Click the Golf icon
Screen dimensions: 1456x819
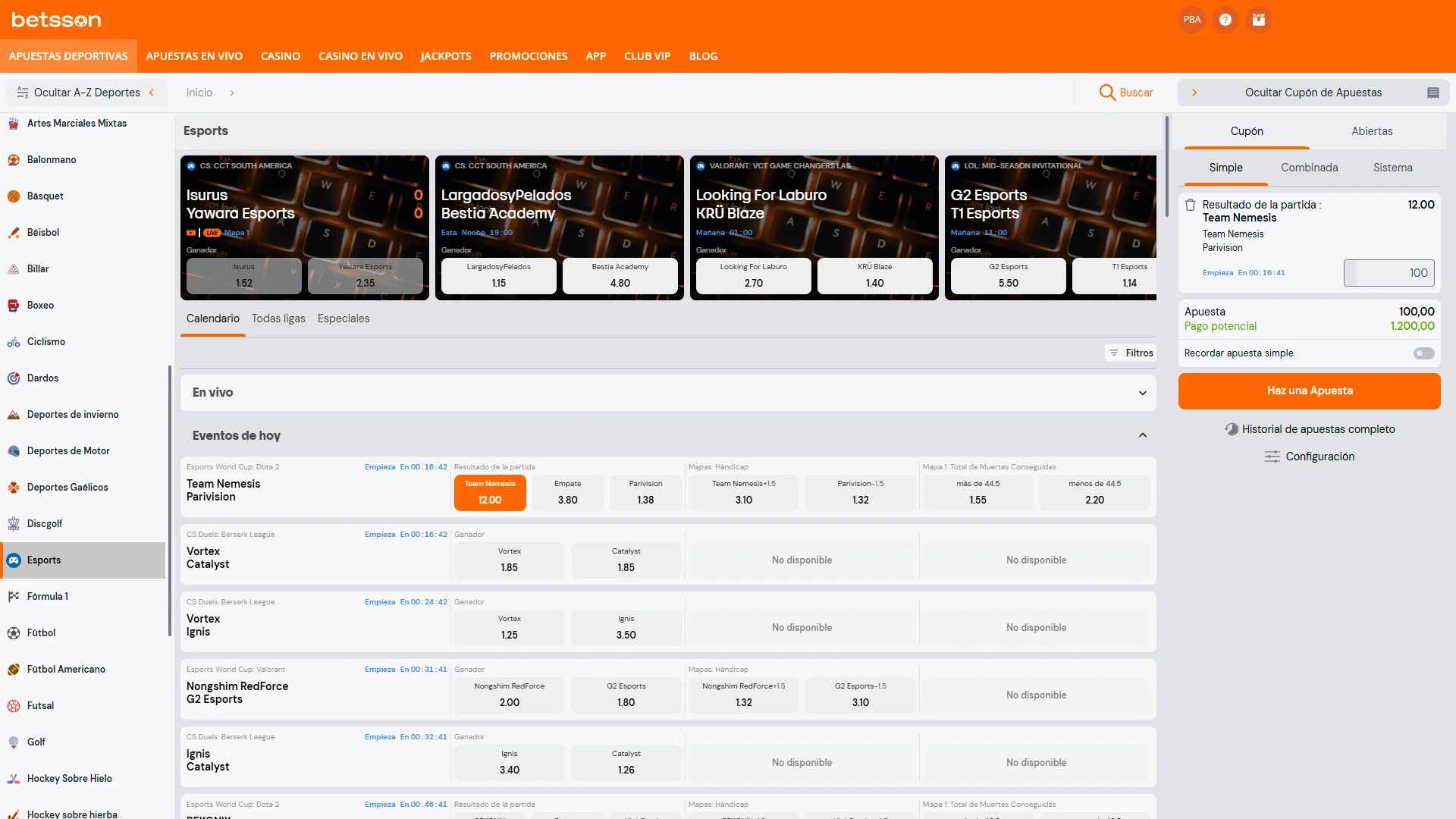[14, 742]
